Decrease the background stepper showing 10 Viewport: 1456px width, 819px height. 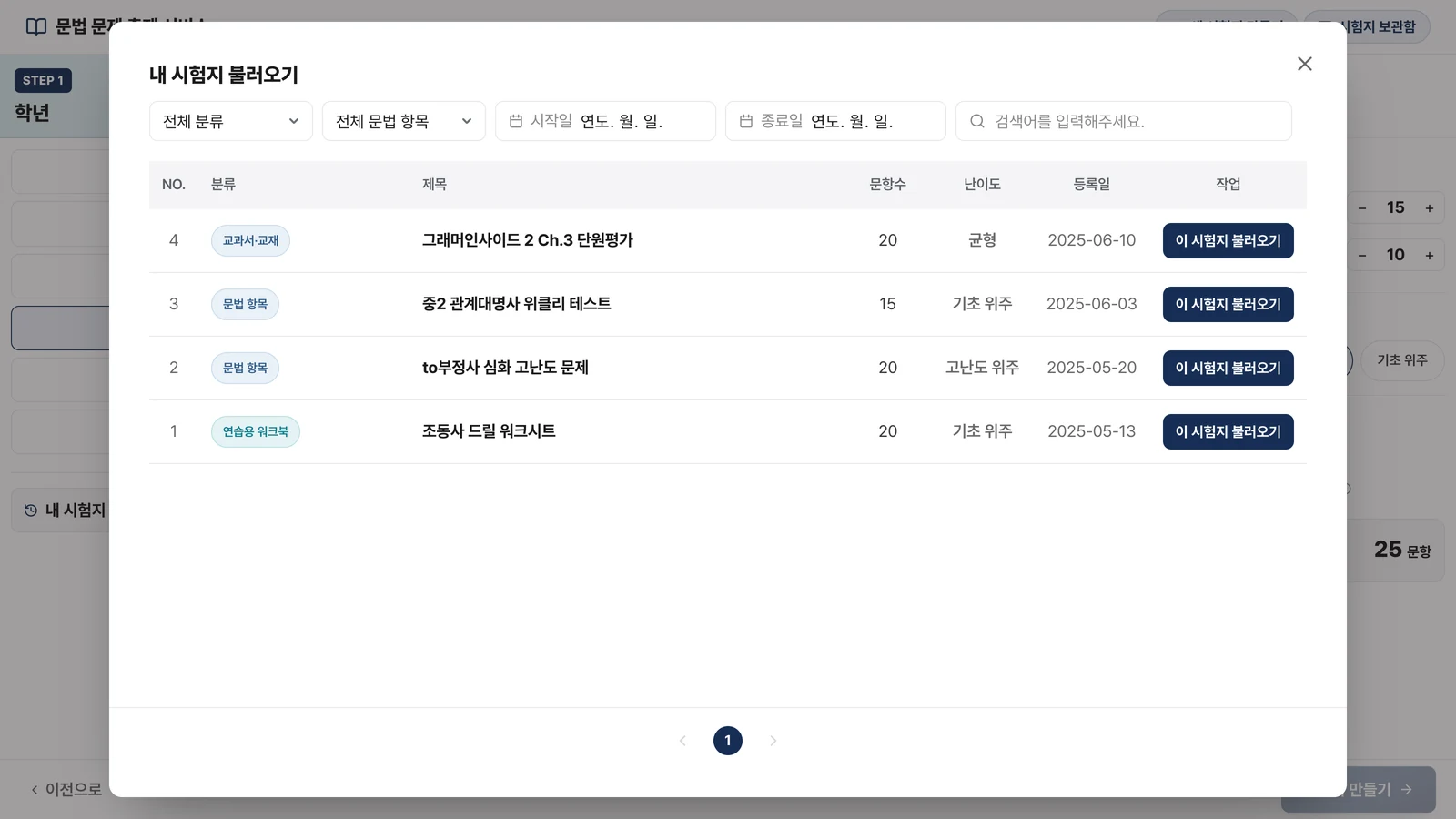coord(1362,256)
